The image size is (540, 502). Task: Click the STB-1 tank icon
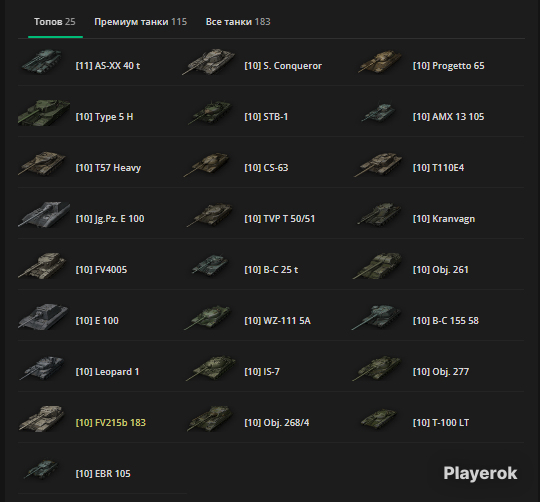(x=210, y=113)
